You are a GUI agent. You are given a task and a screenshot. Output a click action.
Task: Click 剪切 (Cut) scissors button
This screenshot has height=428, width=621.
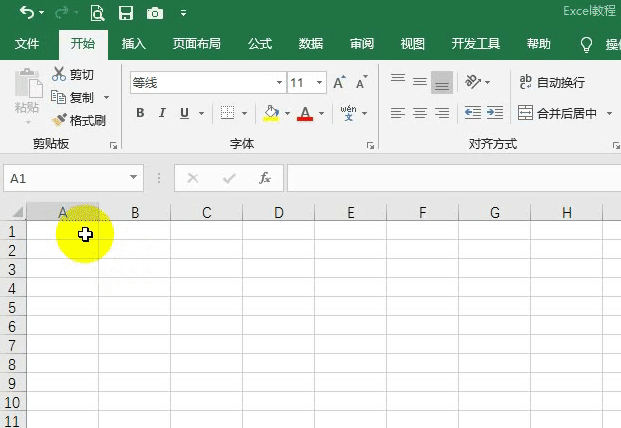(73, 74)
